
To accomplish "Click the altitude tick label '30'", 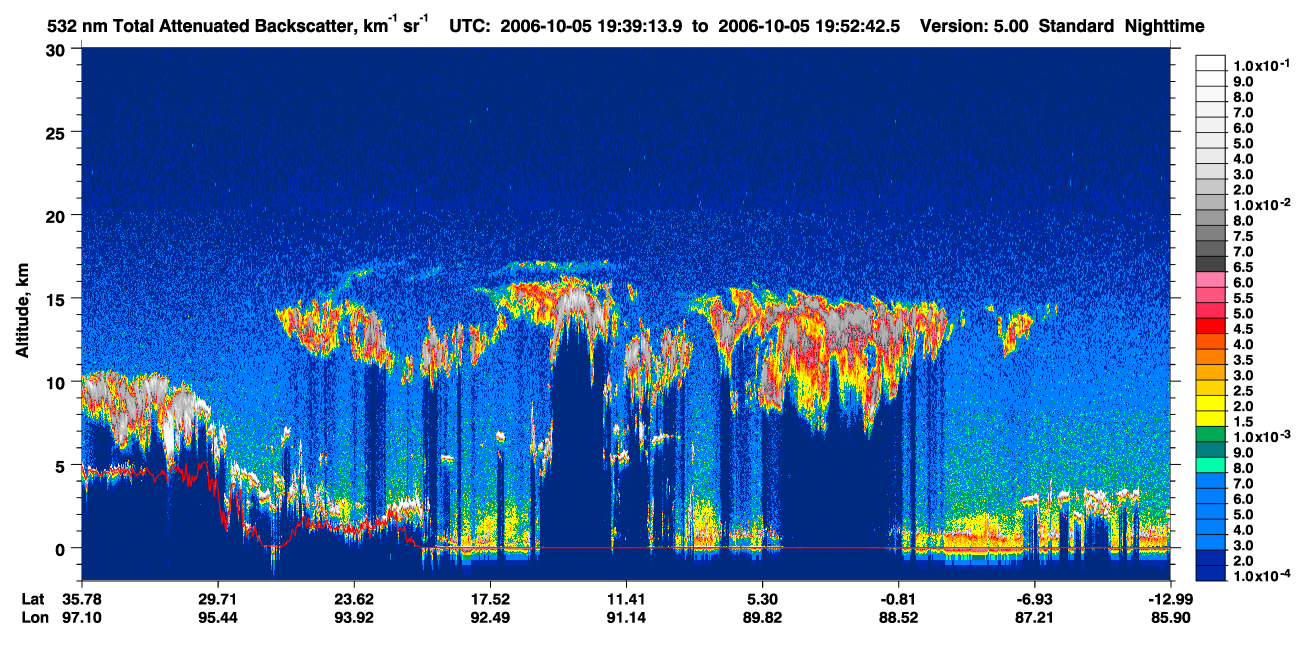I will (57, 49).
